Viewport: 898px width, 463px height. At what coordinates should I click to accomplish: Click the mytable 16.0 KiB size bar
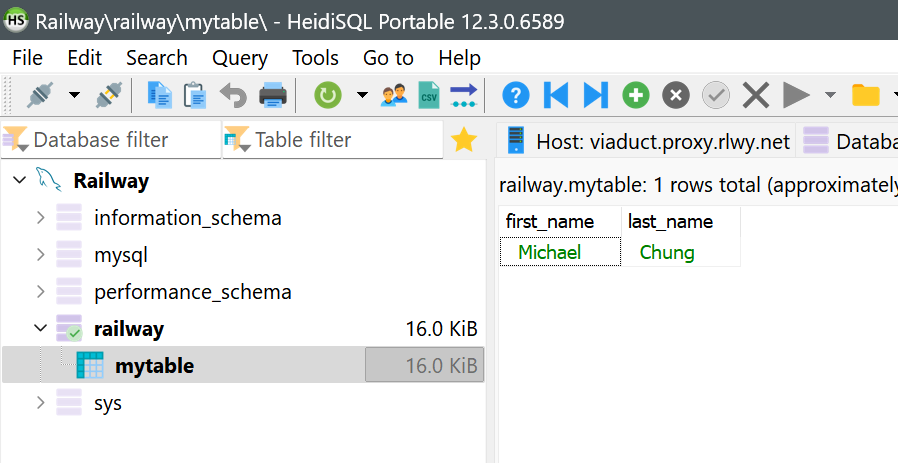pyautogui.click(x=424, y=365)
